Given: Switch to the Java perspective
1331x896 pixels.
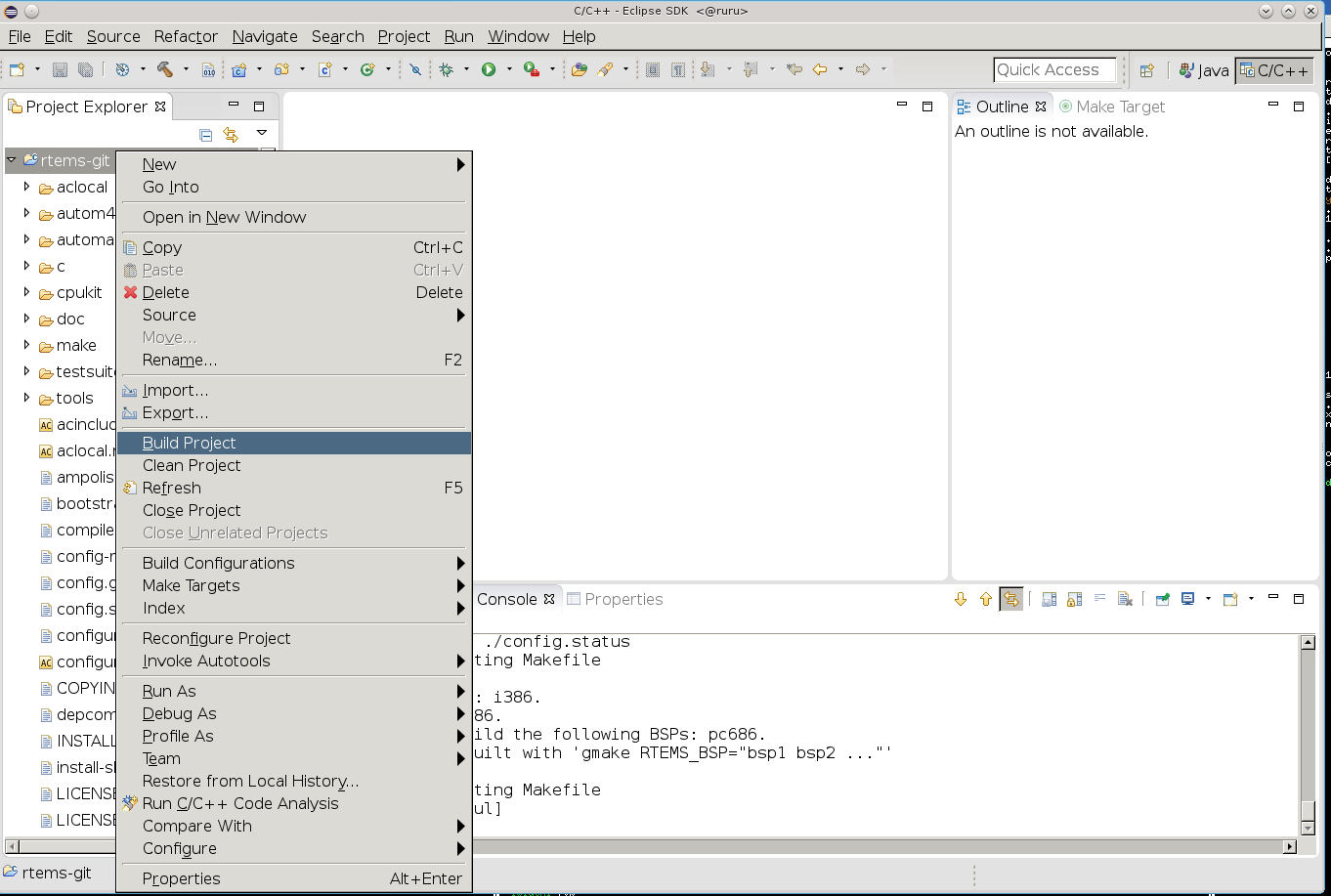Looking at the screenshot, I should point(1204,70).
